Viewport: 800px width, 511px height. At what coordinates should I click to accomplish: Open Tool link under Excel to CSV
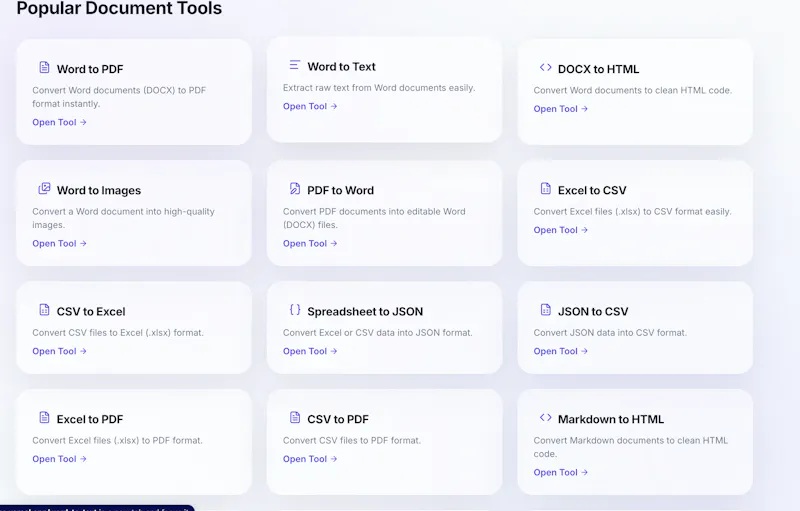[560, 231]
